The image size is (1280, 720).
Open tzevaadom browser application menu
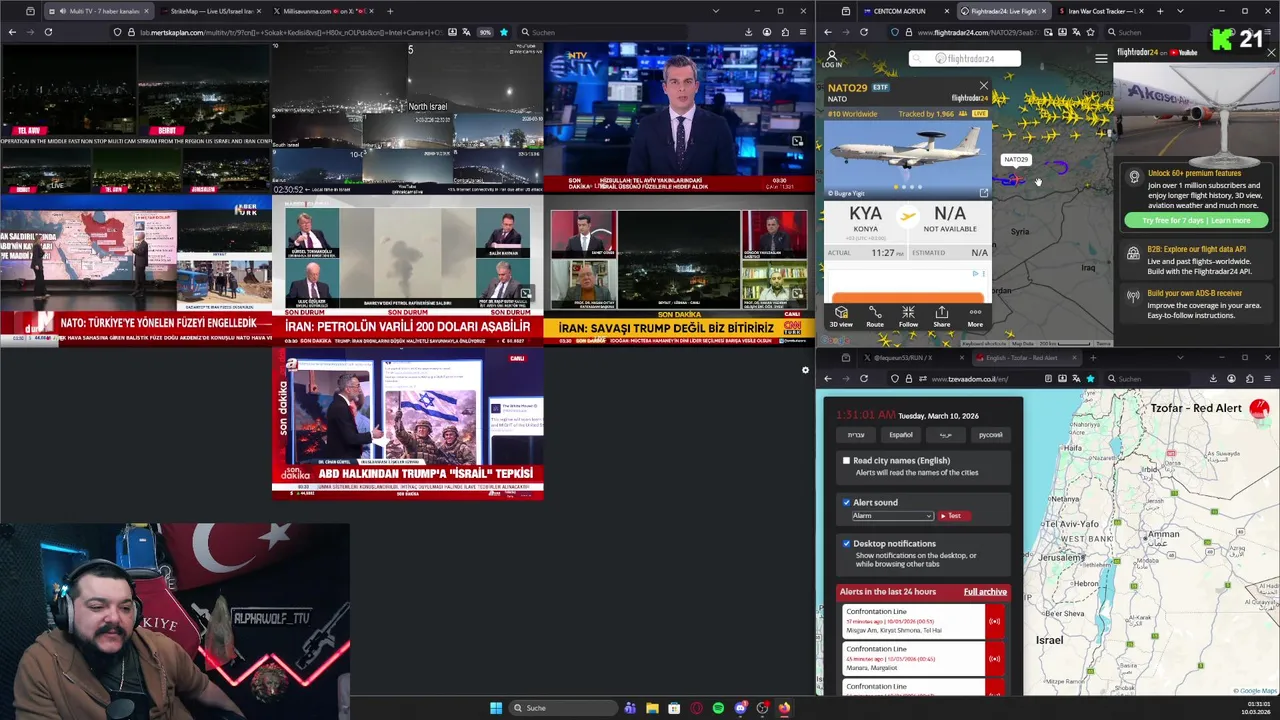click(1268, 379)
